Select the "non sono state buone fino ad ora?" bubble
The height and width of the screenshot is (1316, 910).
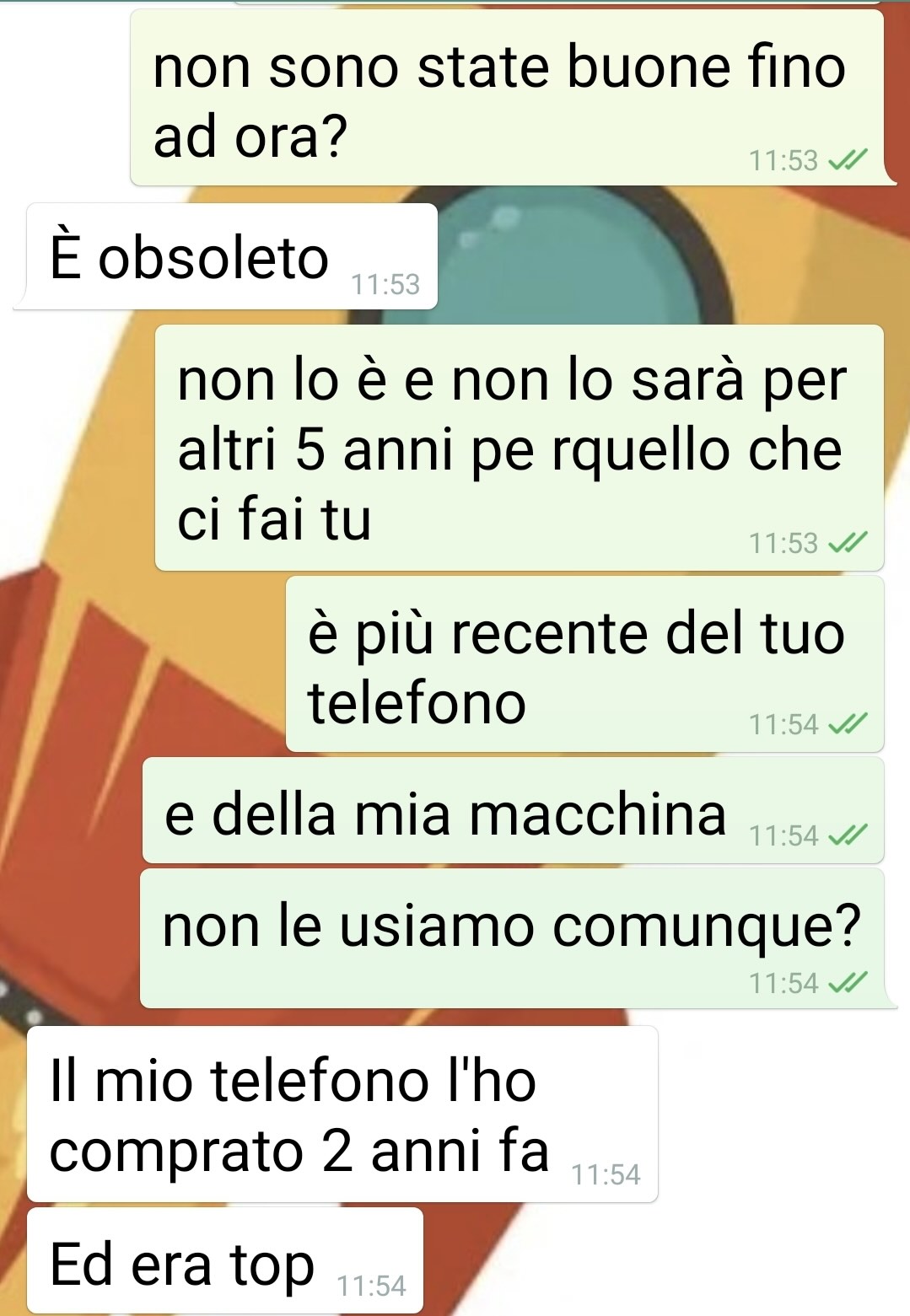click(510, 97)
